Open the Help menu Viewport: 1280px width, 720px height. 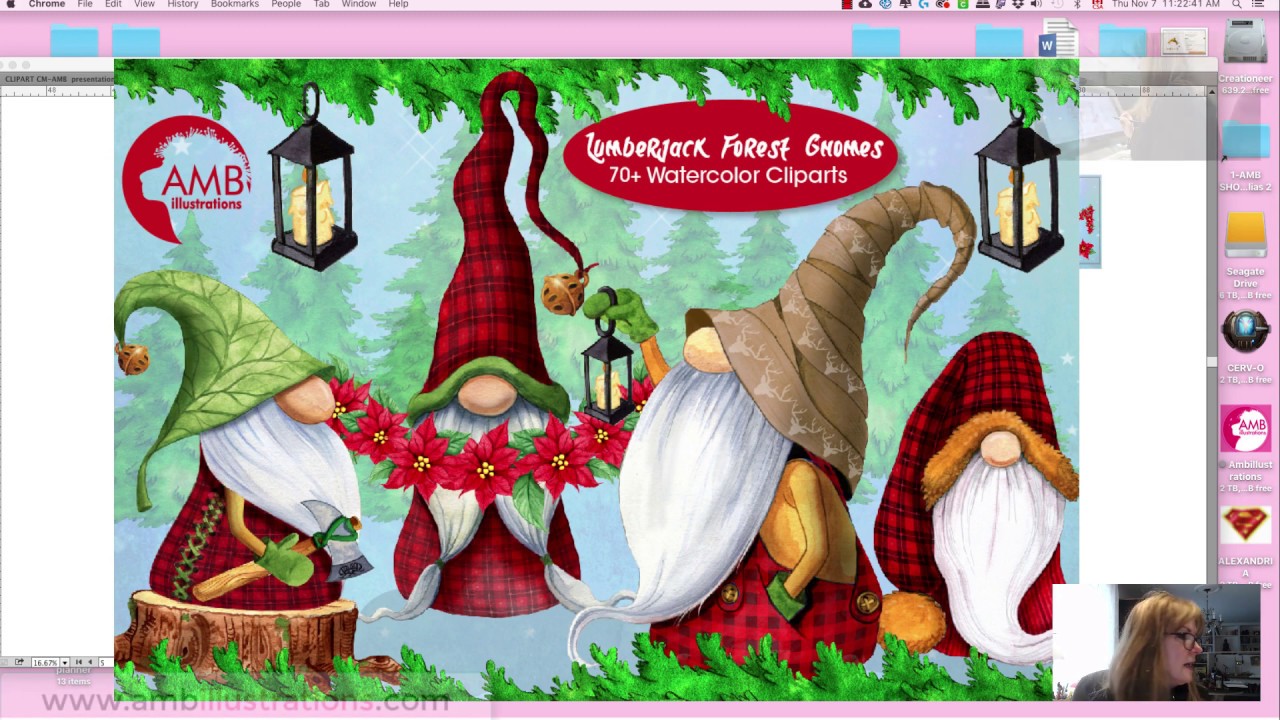click(x=398, y=4)
